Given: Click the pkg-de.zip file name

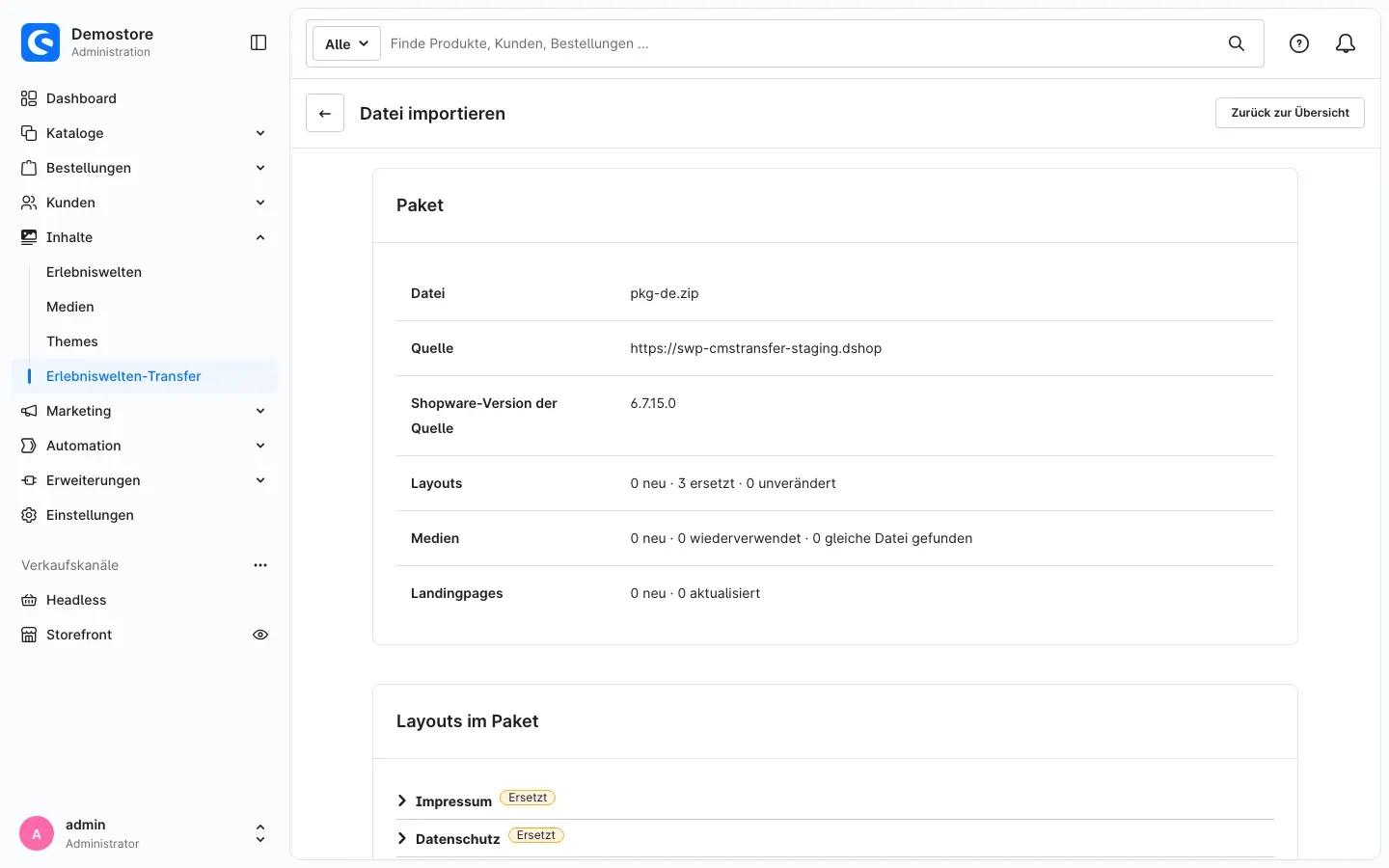Looking at the screenshot, I should coord(665,293).
